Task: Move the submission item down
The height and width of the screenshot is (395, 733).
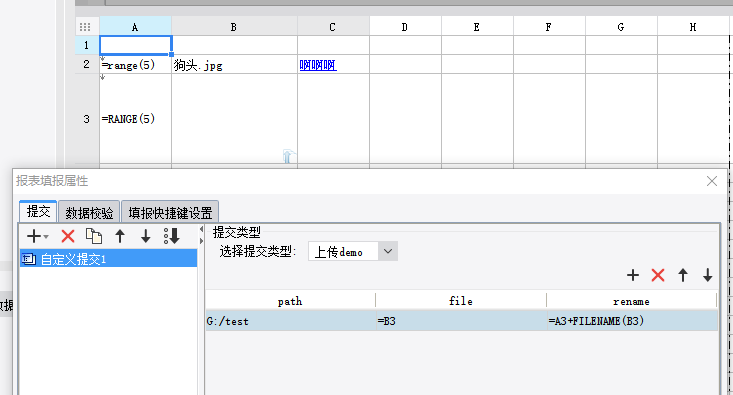Action: (x=146, y=236)
